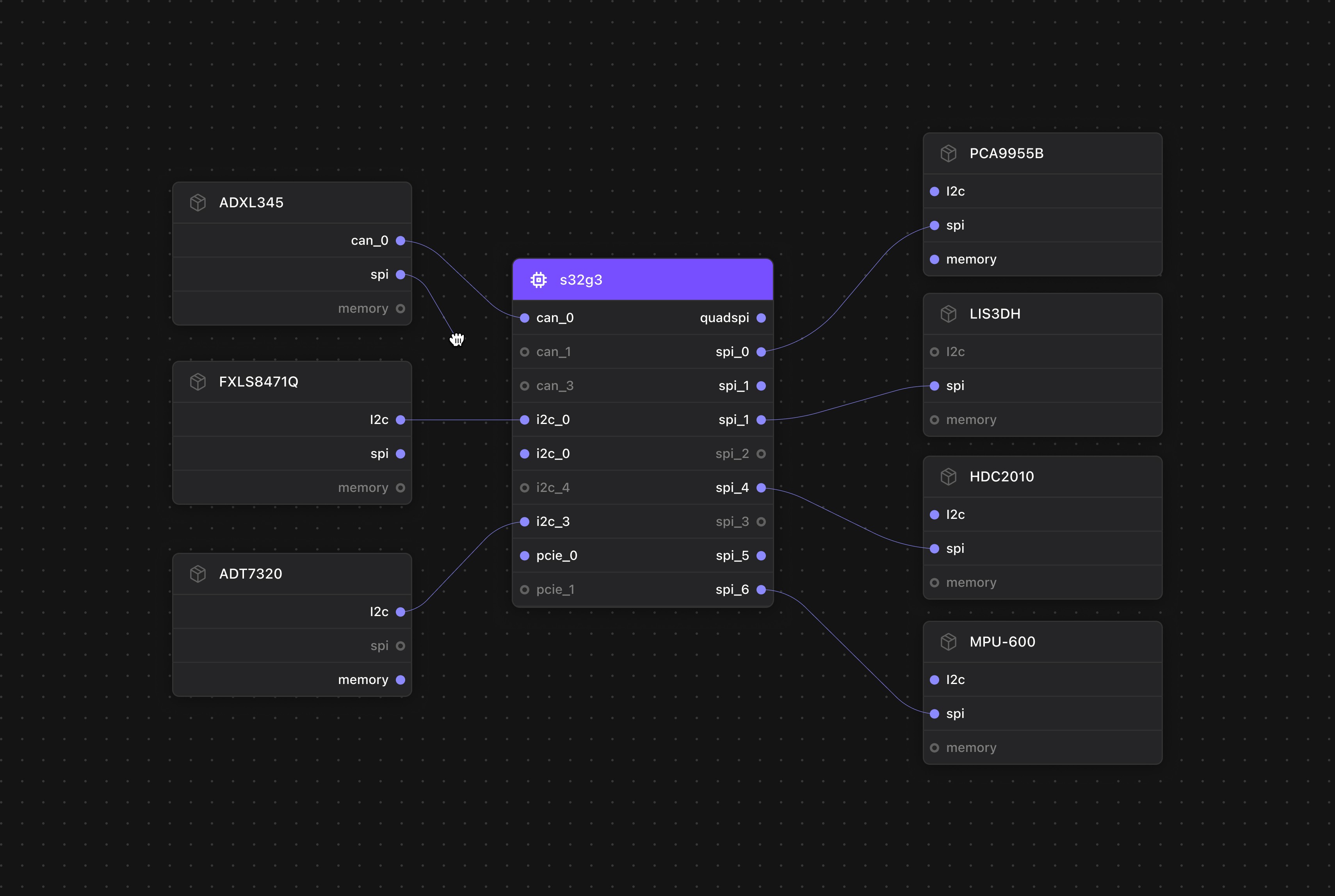This screenshot has height=896, width=1335.
Task: Select the HDC2010 node title
Action: 1001,477
